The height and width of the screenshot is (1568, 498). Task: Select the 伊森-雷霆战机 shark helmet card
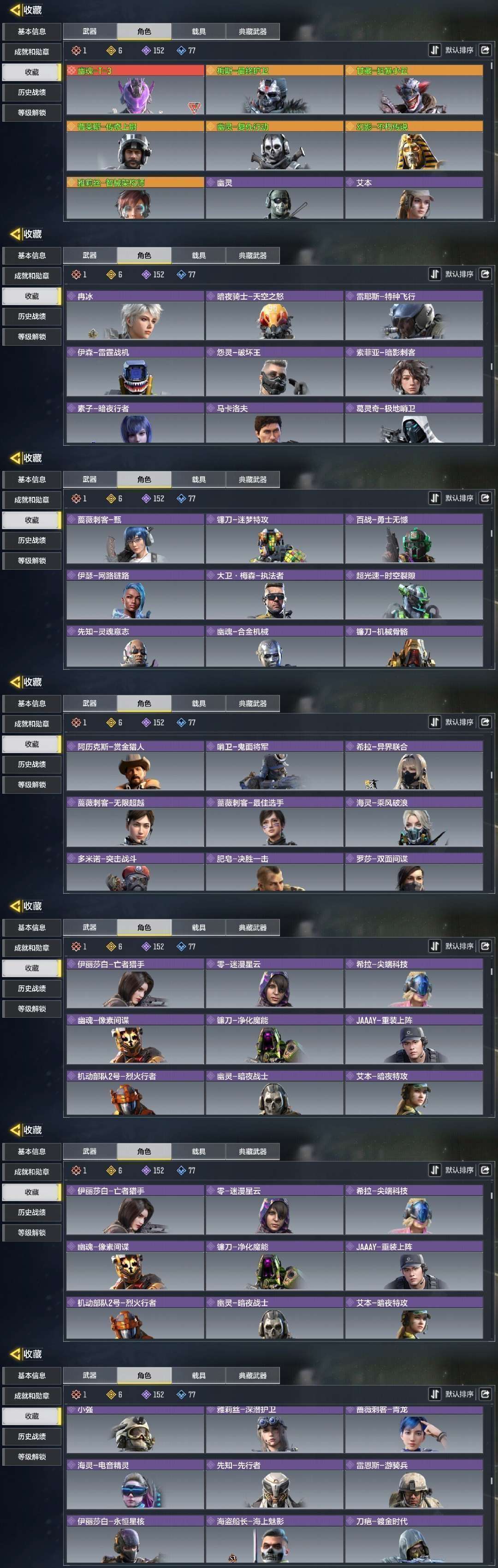(135, 371)
